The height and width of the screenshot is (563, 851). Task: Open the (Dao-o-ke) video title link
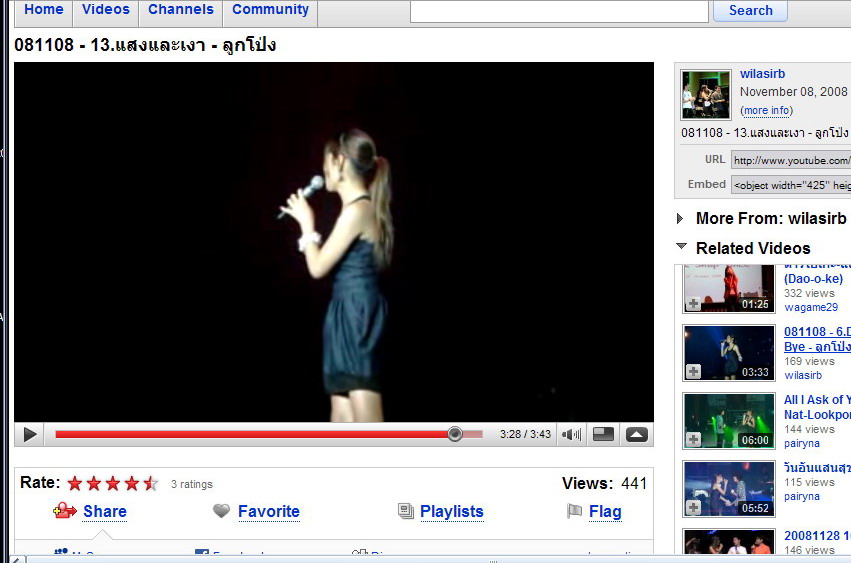[813, 279]
